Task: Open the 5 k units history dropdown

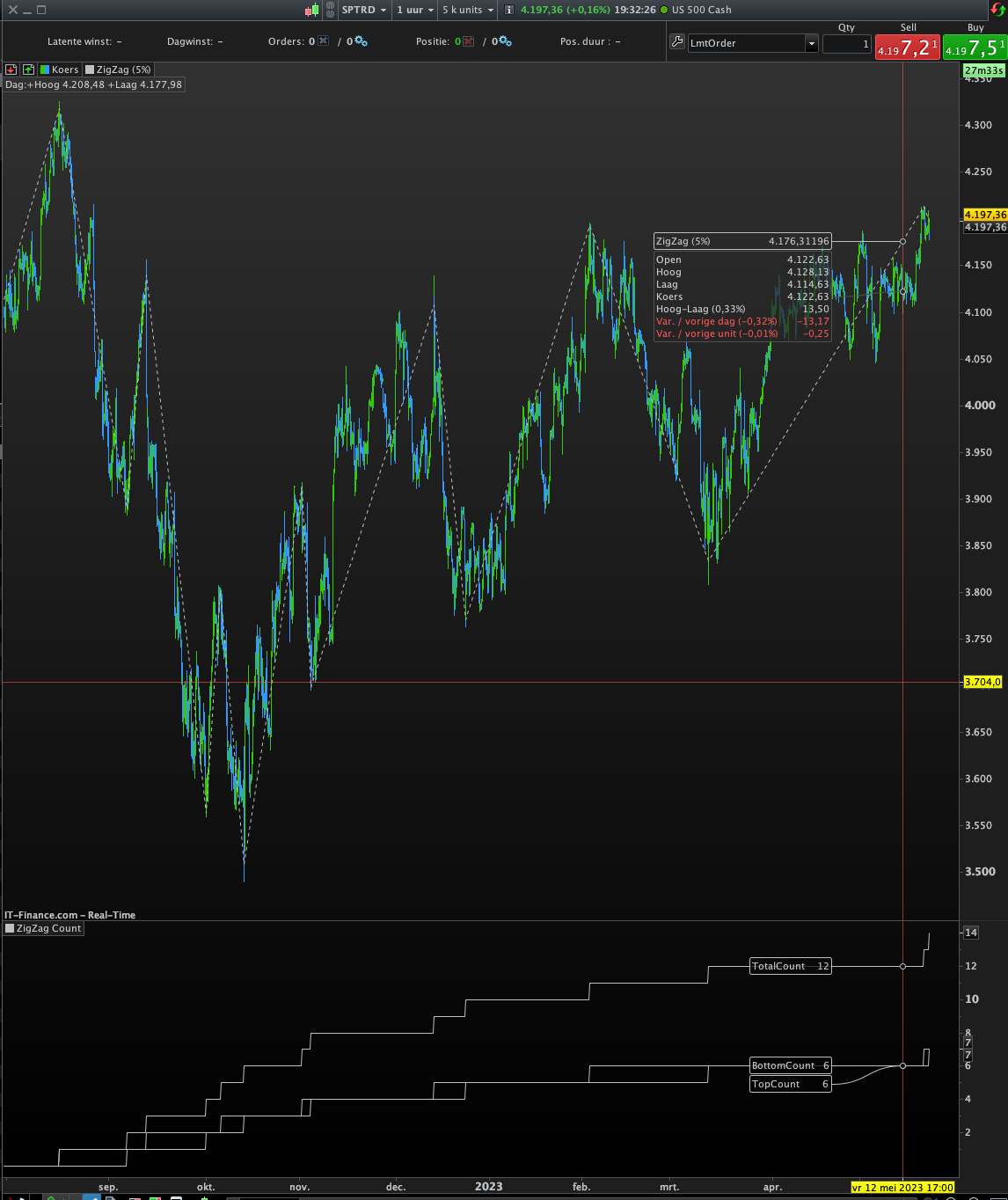Action: coord(468,10)
